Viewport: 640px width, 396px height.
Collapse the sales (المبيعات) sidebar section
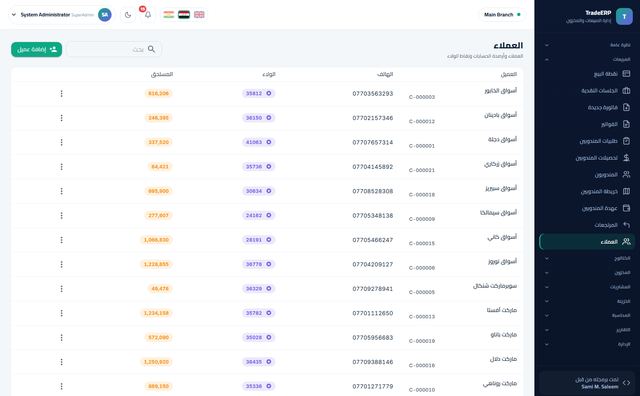(587, 59)
